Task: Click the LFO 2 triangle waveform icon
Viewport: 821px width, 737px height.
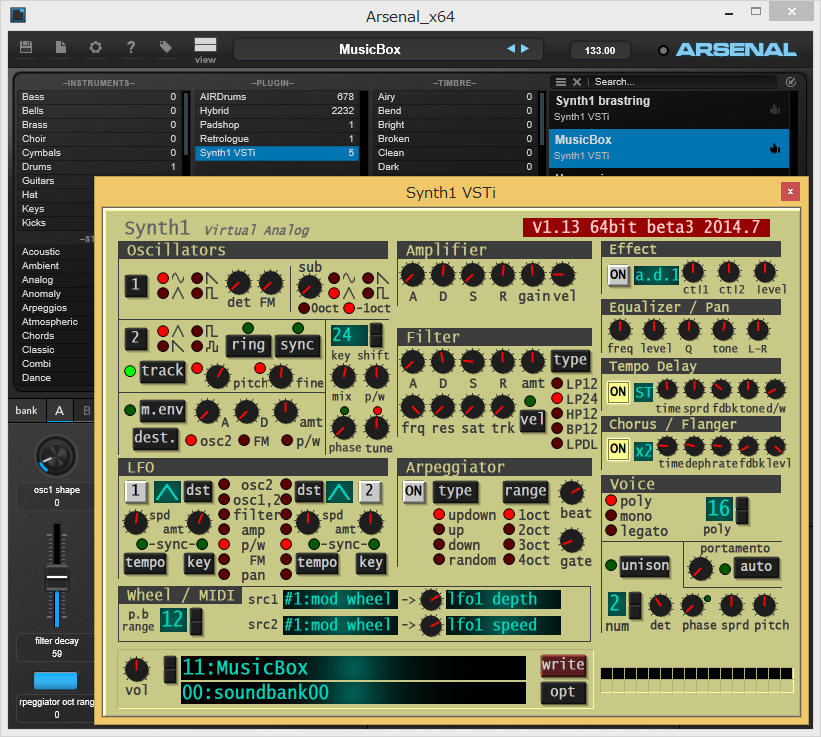Action: (x=339, y=492)
